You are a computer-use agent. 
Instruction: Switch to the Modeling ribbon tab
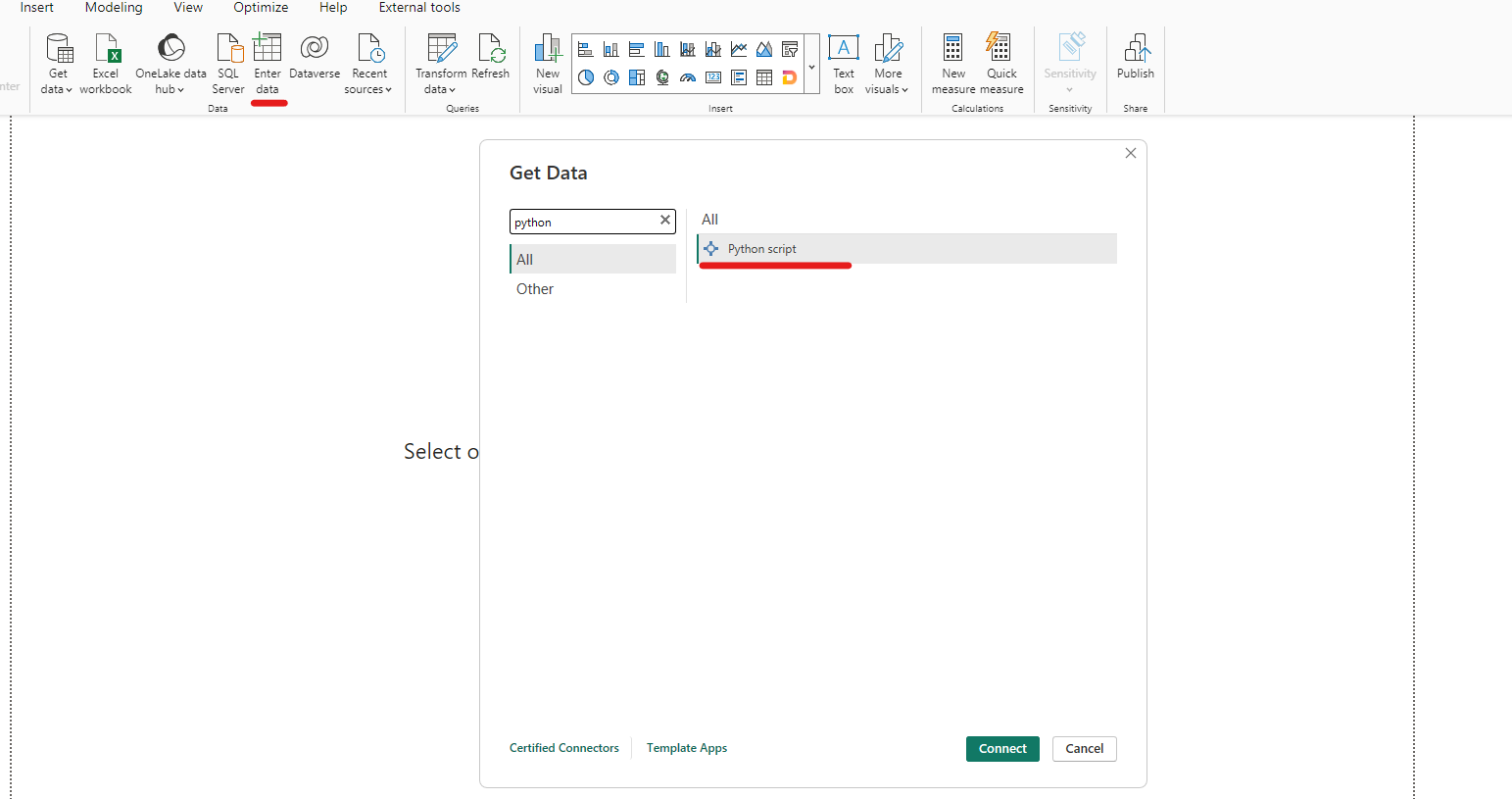pyautogui.click(x=114, y=8)
